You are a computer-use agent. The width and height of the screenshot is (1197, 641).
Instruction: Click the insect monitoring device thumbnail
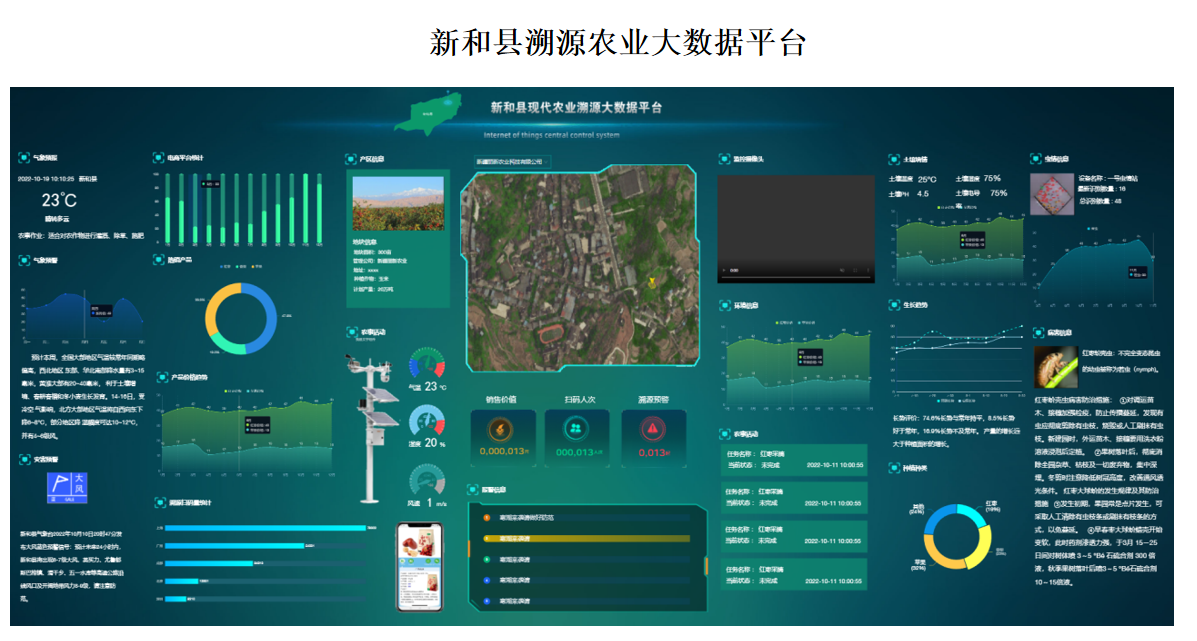point(1051,194)
